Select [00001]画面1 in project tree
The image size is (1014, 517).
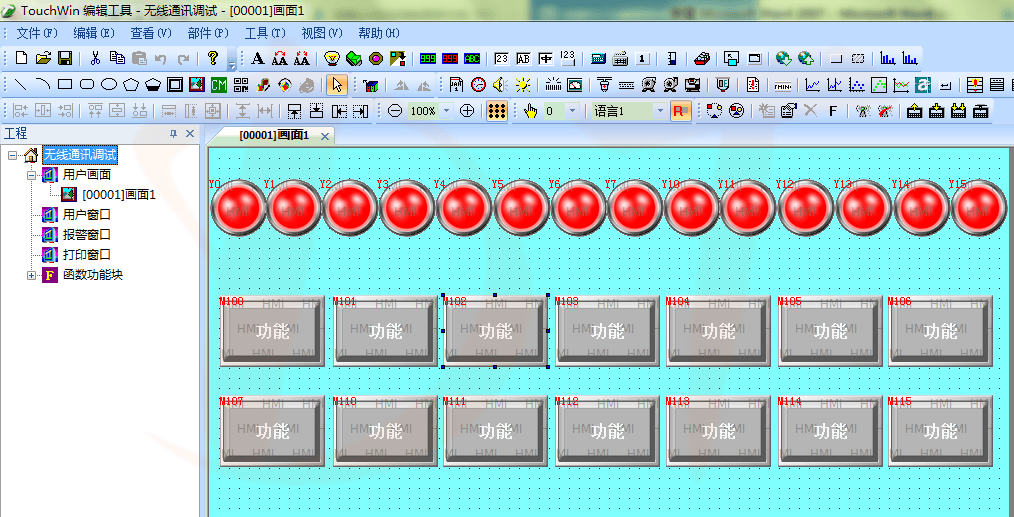click(x=118, y=194)
